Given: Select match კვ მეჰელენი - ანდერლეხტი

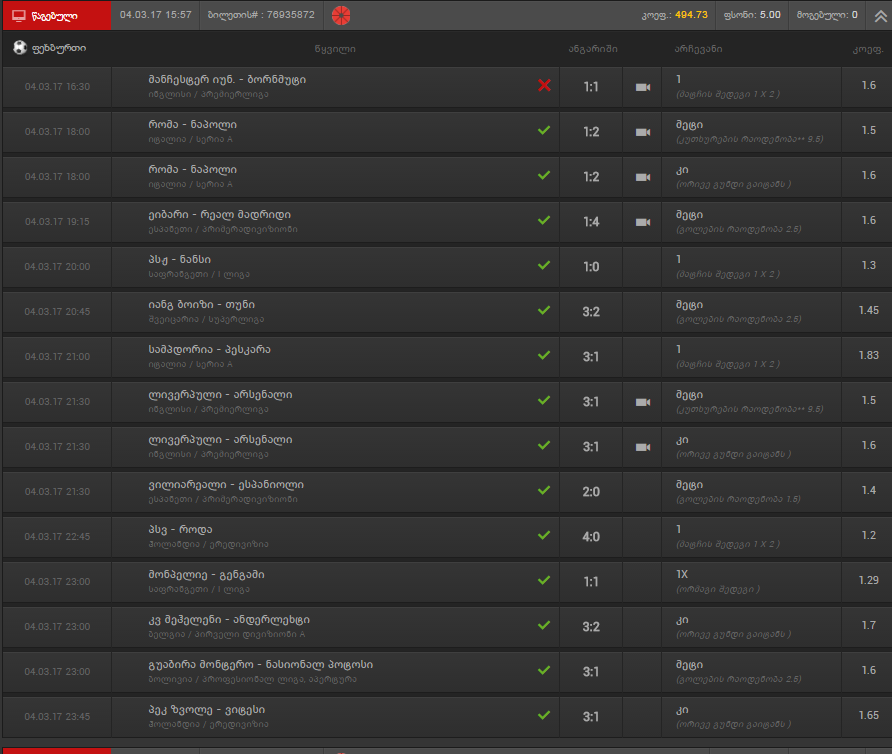Looking at the screenshot, I should 229,620.
